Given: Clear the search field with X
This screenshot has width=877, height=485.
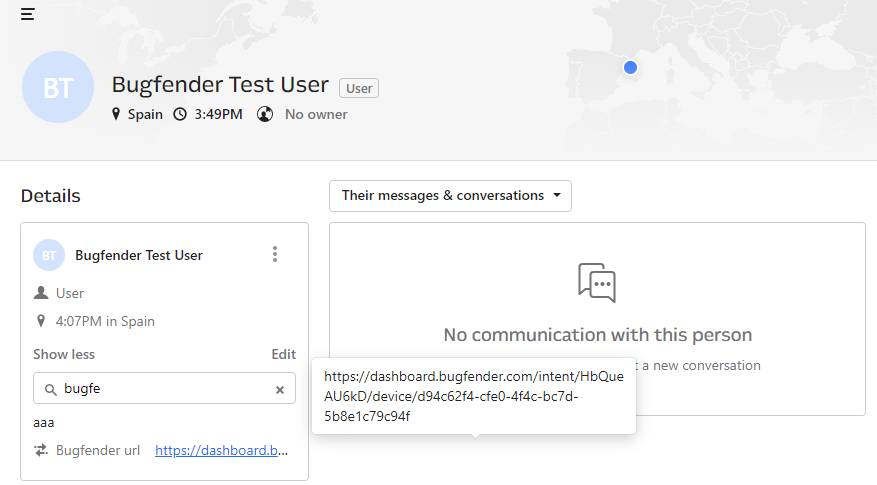Looking at the screenshot, I should tap(280, 390).
